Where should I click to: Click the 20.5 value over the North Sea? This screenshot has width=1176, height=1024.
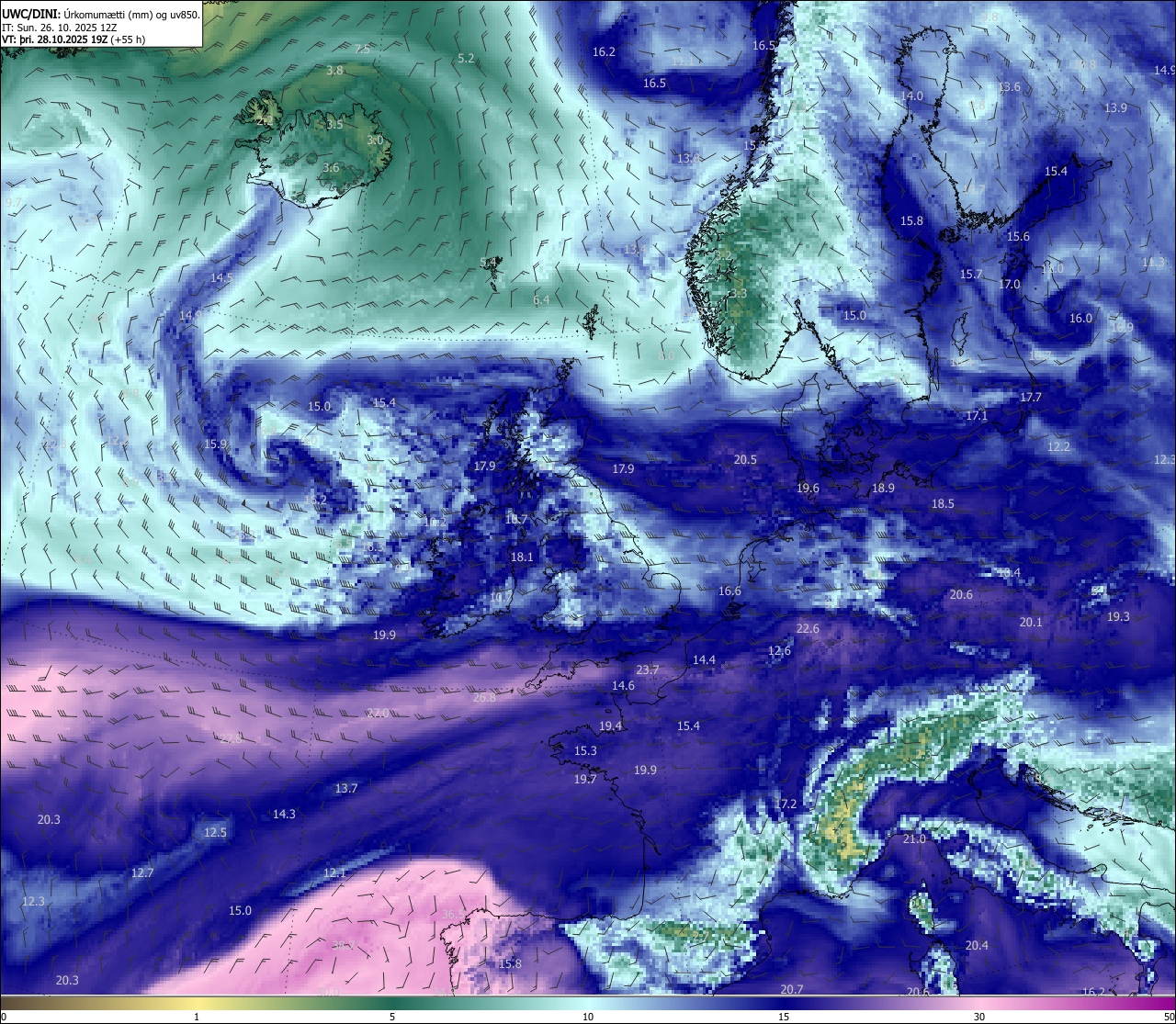click(745, 459)
